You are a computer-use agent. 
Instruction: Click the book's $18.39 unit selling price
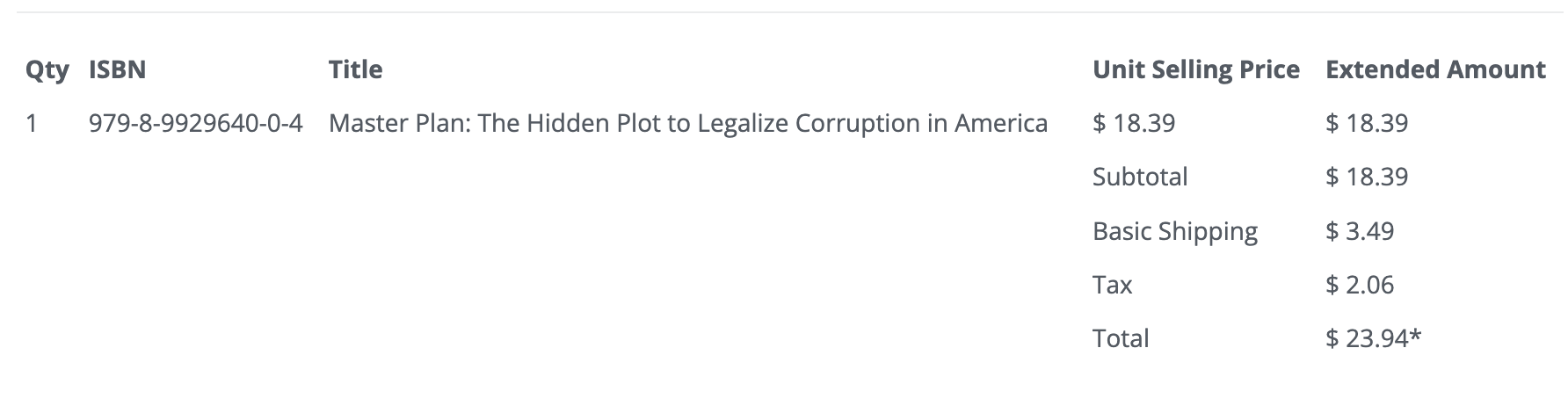pos(1133,124)
